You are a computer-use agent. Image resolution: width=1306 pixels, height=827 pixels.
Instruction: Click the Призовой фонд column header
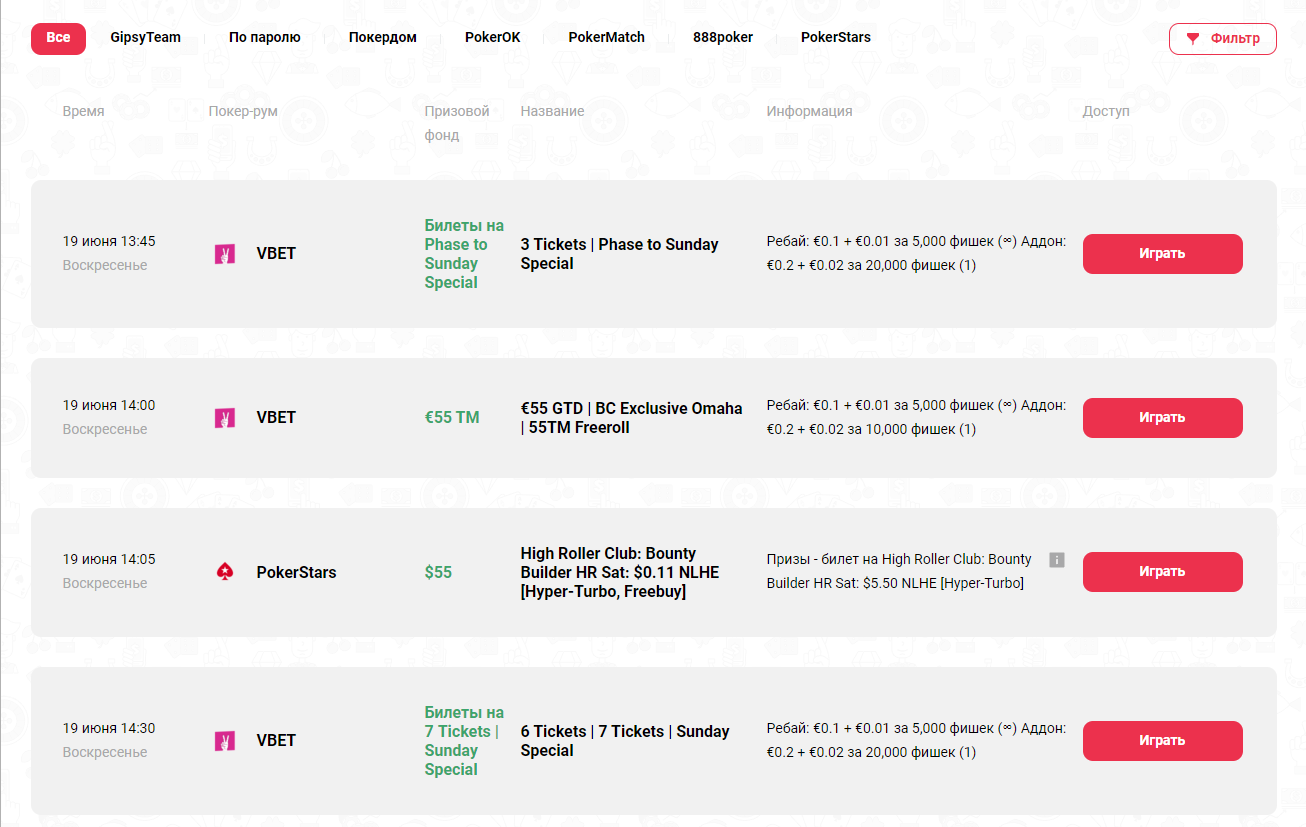point(457,123)
